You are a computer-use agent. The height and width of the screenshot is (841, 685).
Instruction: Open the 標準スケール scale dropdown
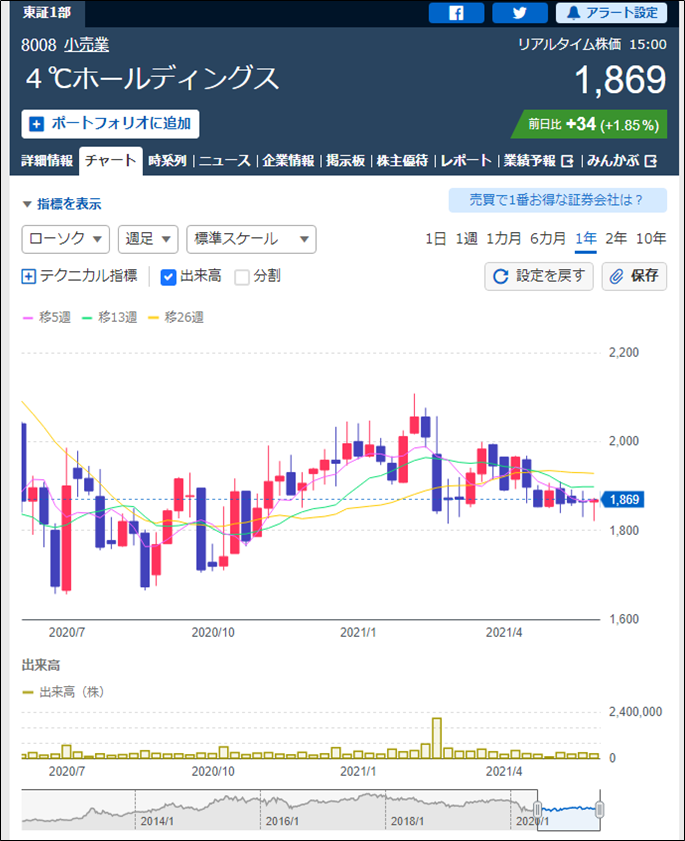point(251,239)
